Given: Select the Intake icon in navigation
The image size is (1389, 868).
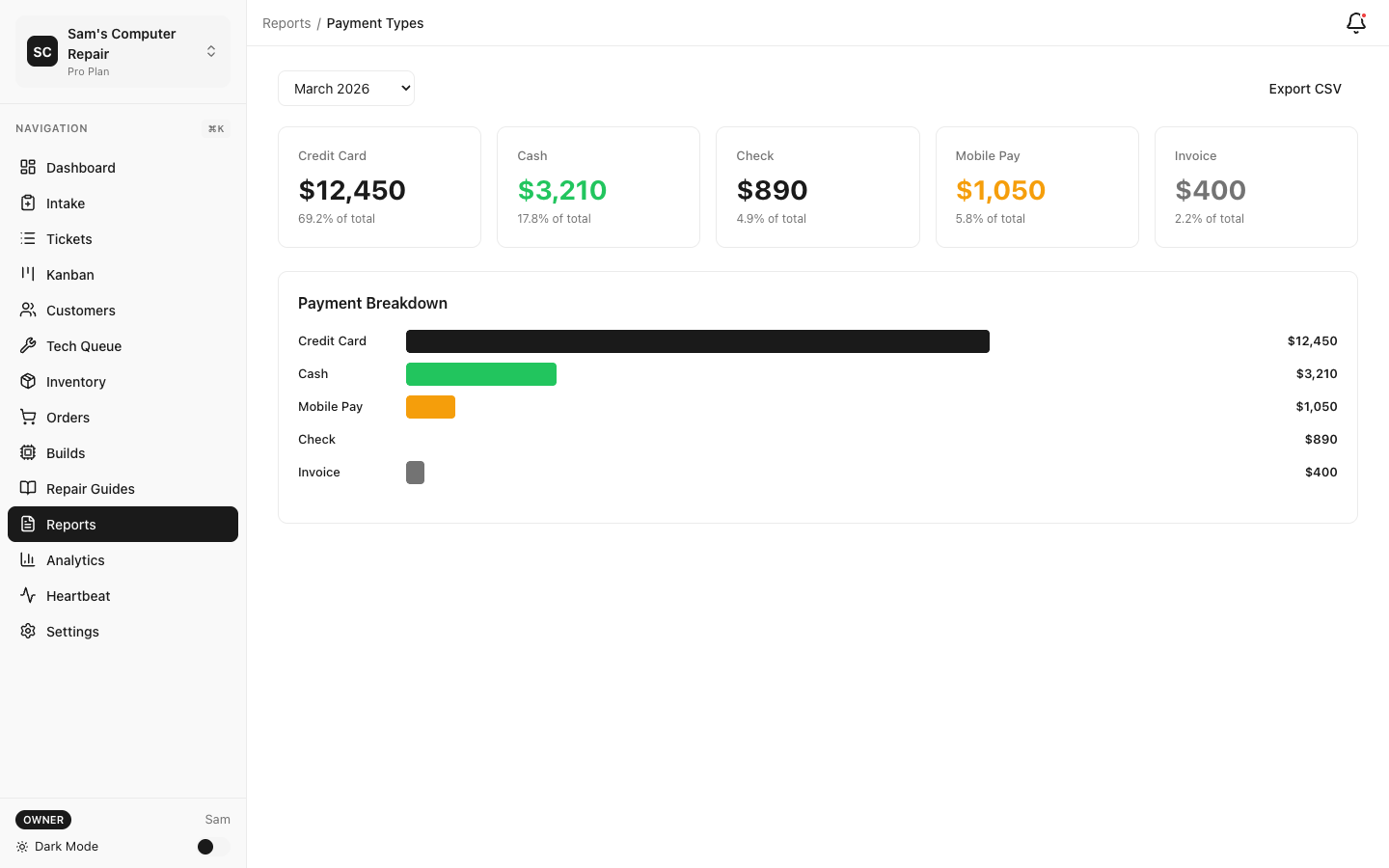Looking at the screenshot, I should pos(30,203).
